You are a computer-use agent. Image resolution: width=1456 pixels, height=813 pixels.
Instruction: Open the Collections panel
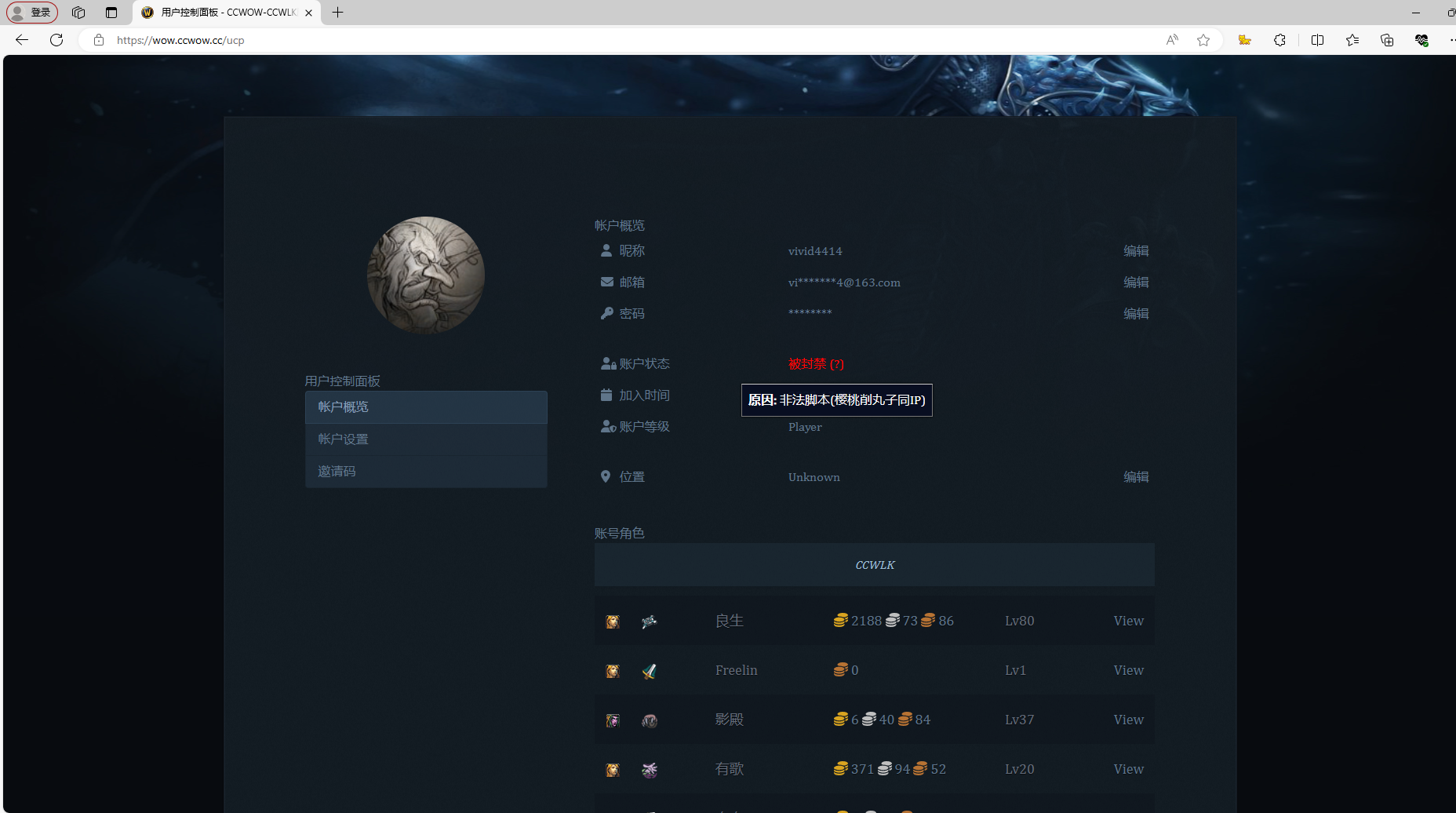click(1386, 40)
